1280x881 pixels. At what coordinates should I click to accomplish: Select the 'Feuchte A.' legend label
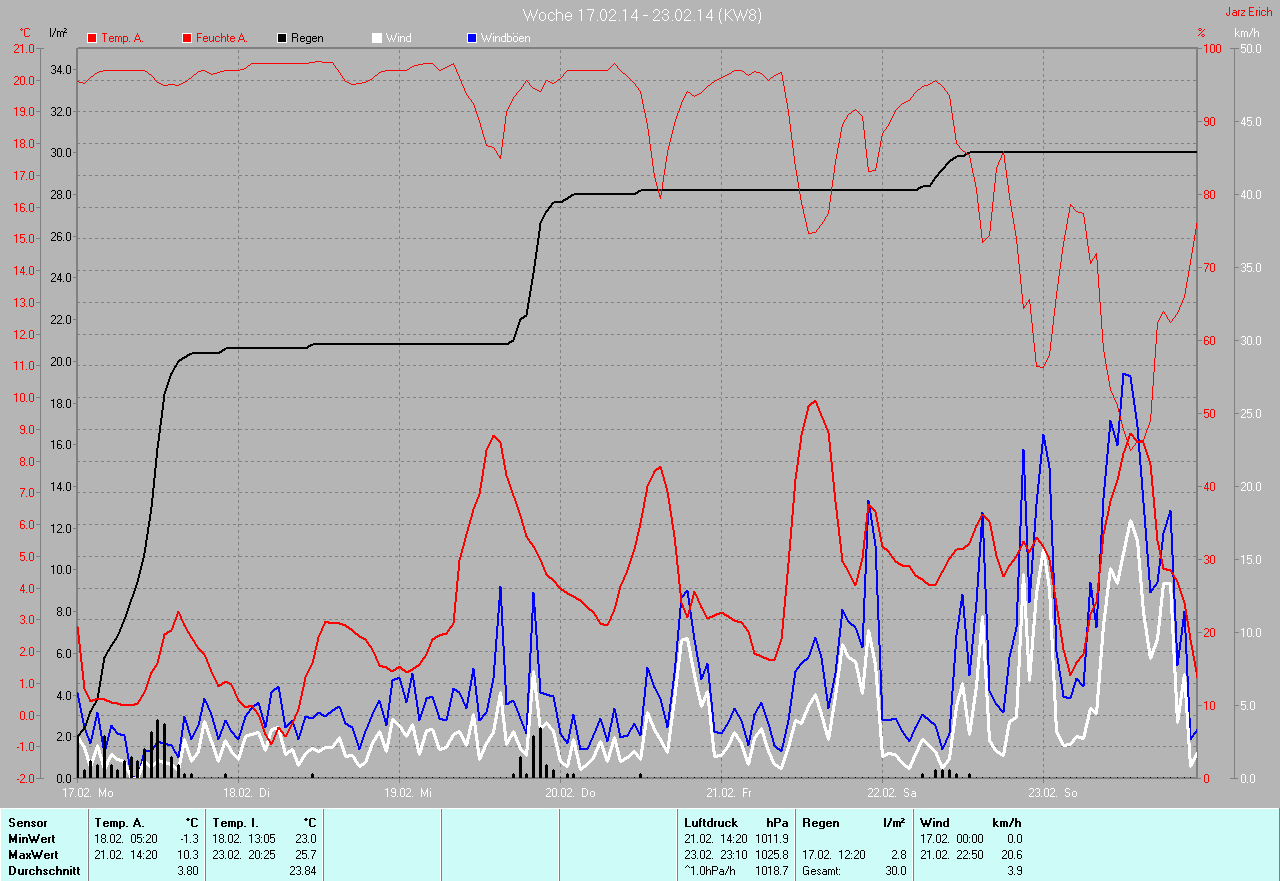[x=221, y=38]
